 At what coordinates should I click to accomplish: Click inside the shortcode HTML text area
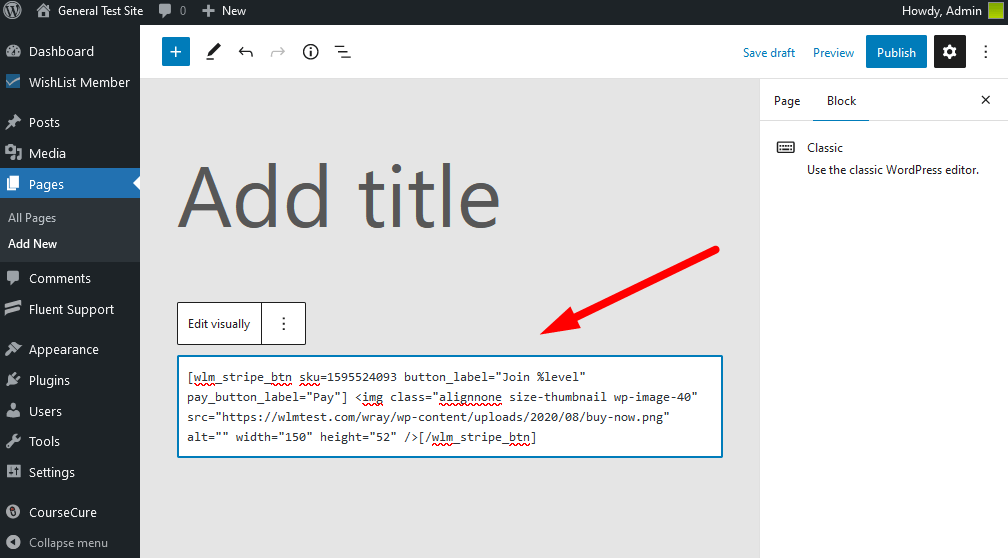coord(450,406)
